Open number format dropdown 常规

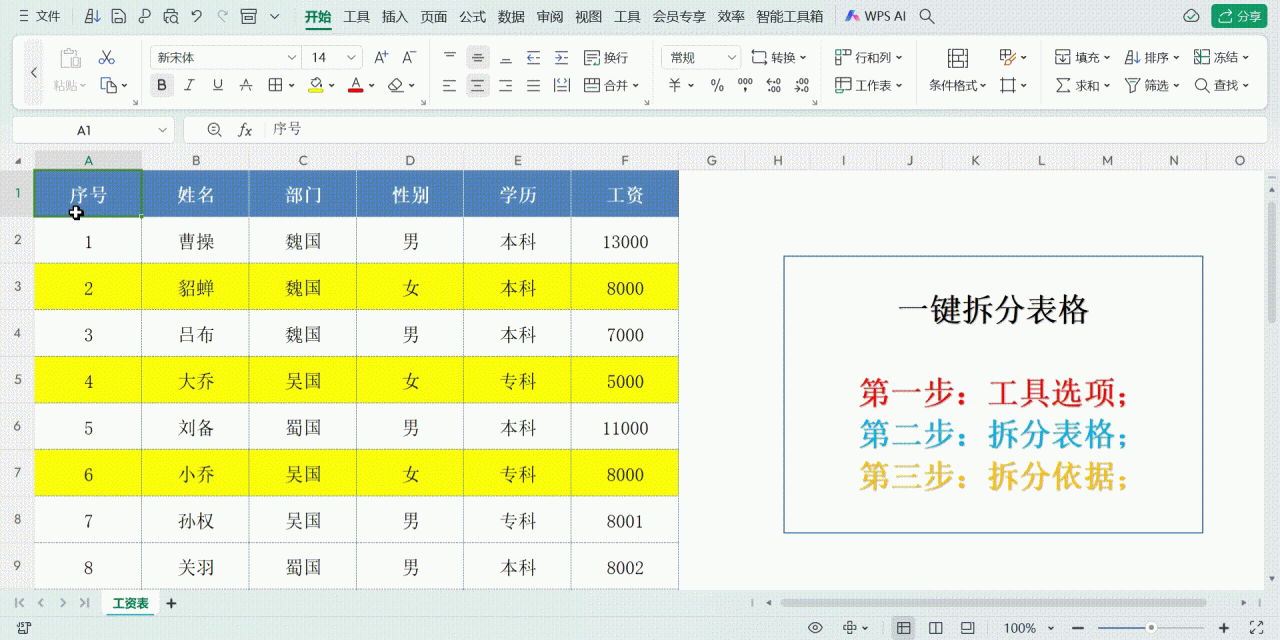[731, 58]
